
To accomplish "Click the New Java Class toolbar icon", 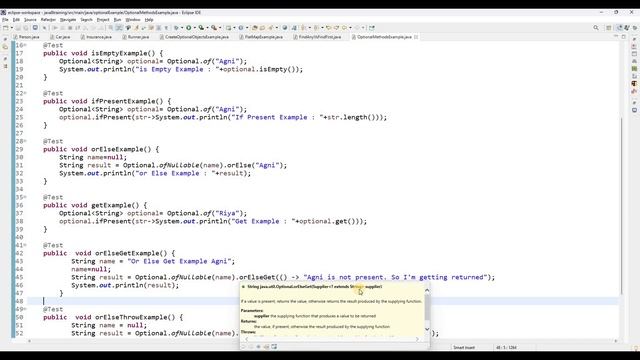I will pyautogui.click(x=241, y=28).
